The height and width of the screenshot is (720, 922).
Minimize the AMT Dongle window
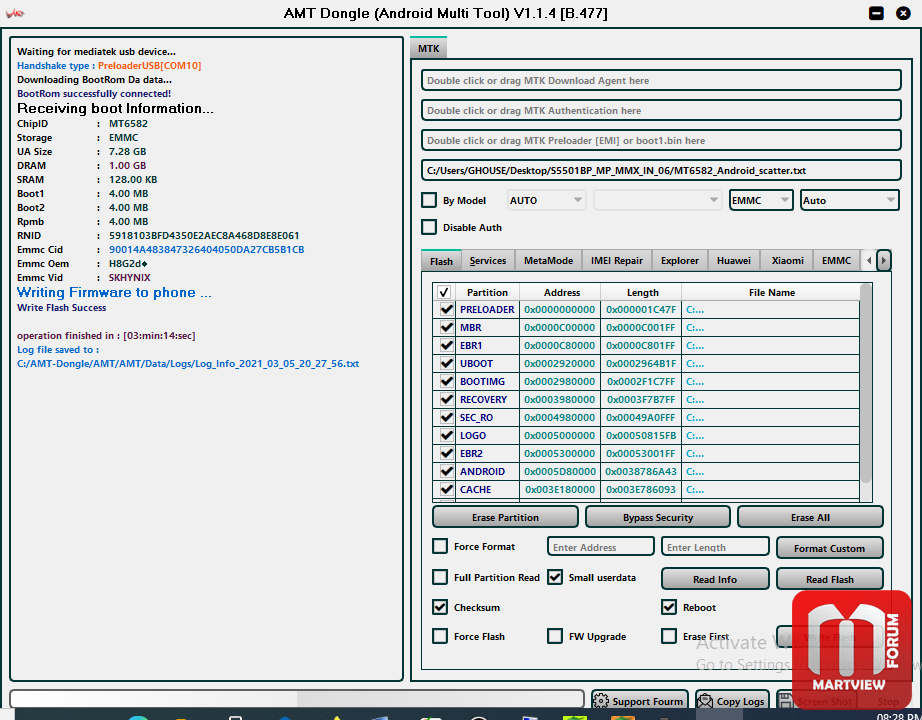[x=876, y=13]
